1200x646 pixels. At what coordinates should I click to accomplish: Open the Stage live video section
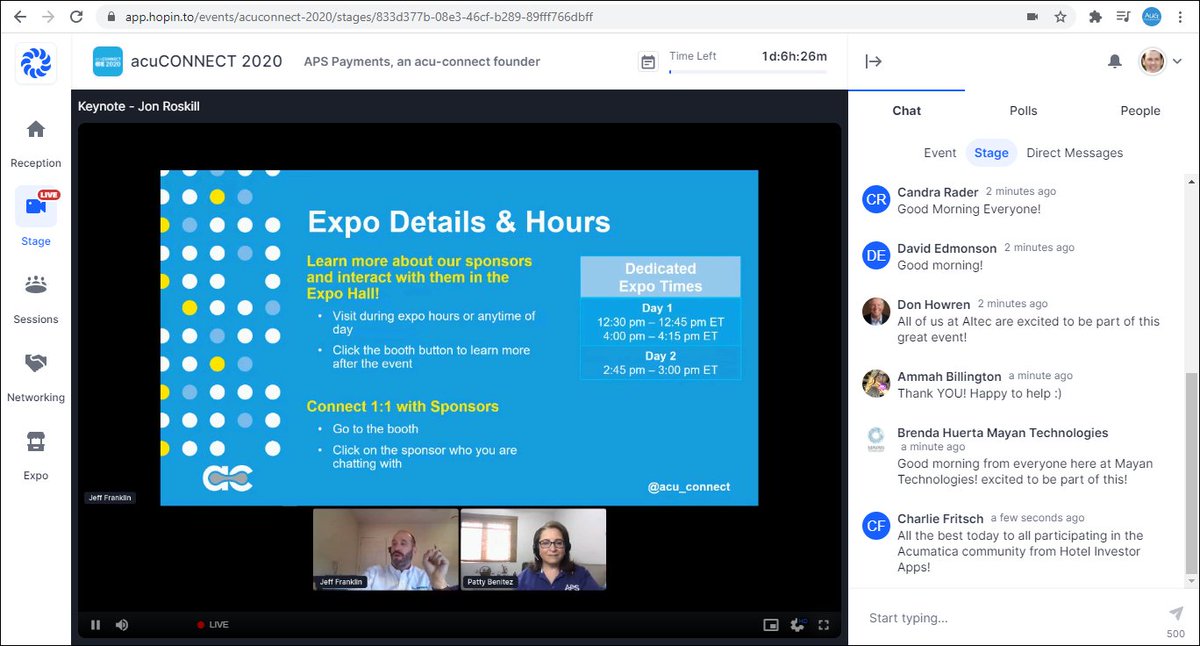pos(36,217)
